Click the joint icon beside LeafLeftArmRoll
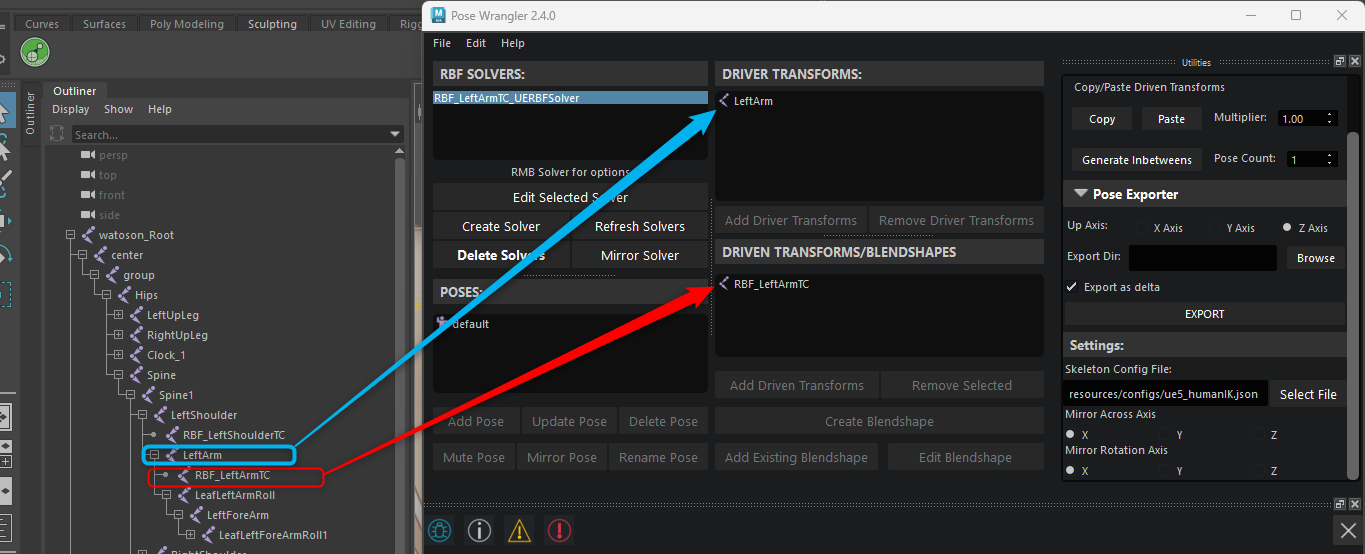Viewport: 1365px width, 554px height. (x=184, y=495)
